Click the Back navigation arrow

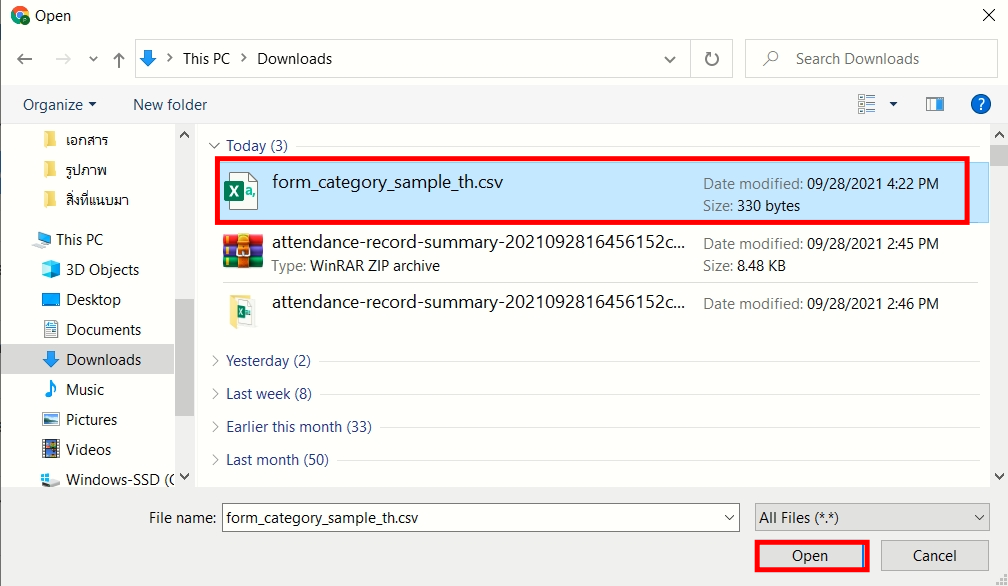(25, 59)
